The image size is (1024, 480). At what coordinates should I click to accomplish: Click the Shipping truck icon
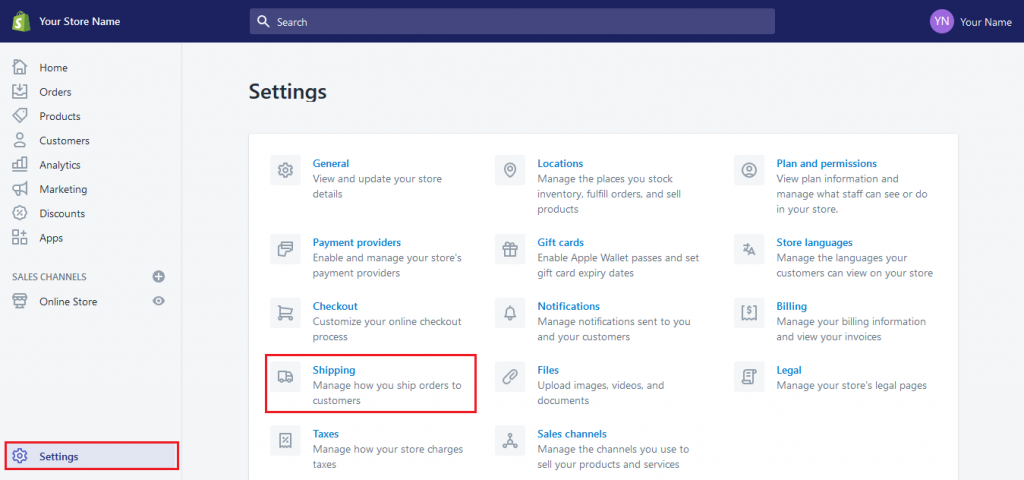(x=285, y=377)
